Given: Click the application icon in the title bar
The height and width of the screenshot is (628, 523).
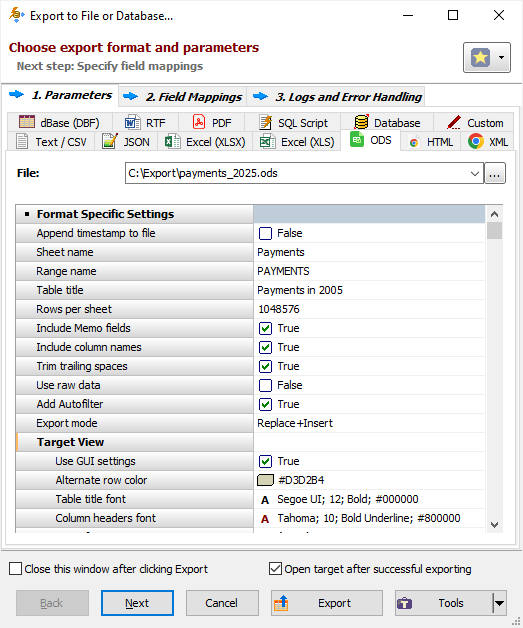Looking at the screenshot, I should (x=16, y=15).
